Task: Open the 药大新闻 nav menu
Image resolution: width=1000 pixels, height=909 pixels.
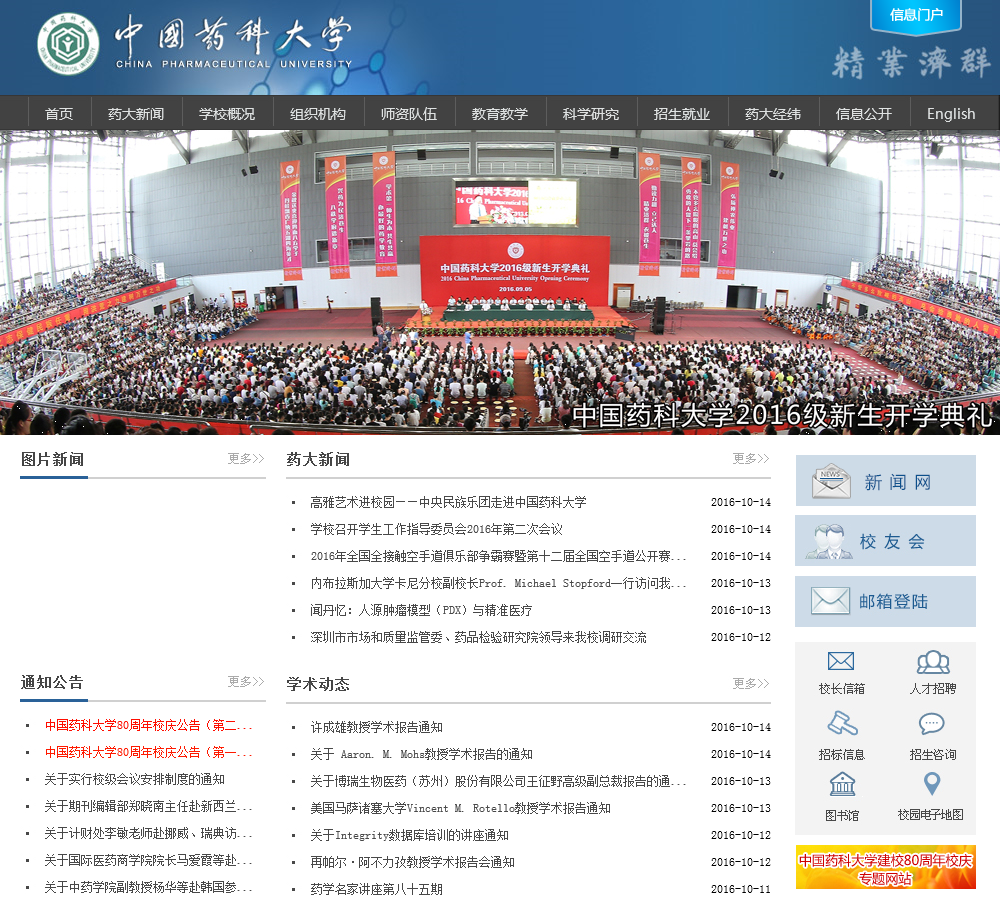Action: pyautogui.click(x=136, y=114)
